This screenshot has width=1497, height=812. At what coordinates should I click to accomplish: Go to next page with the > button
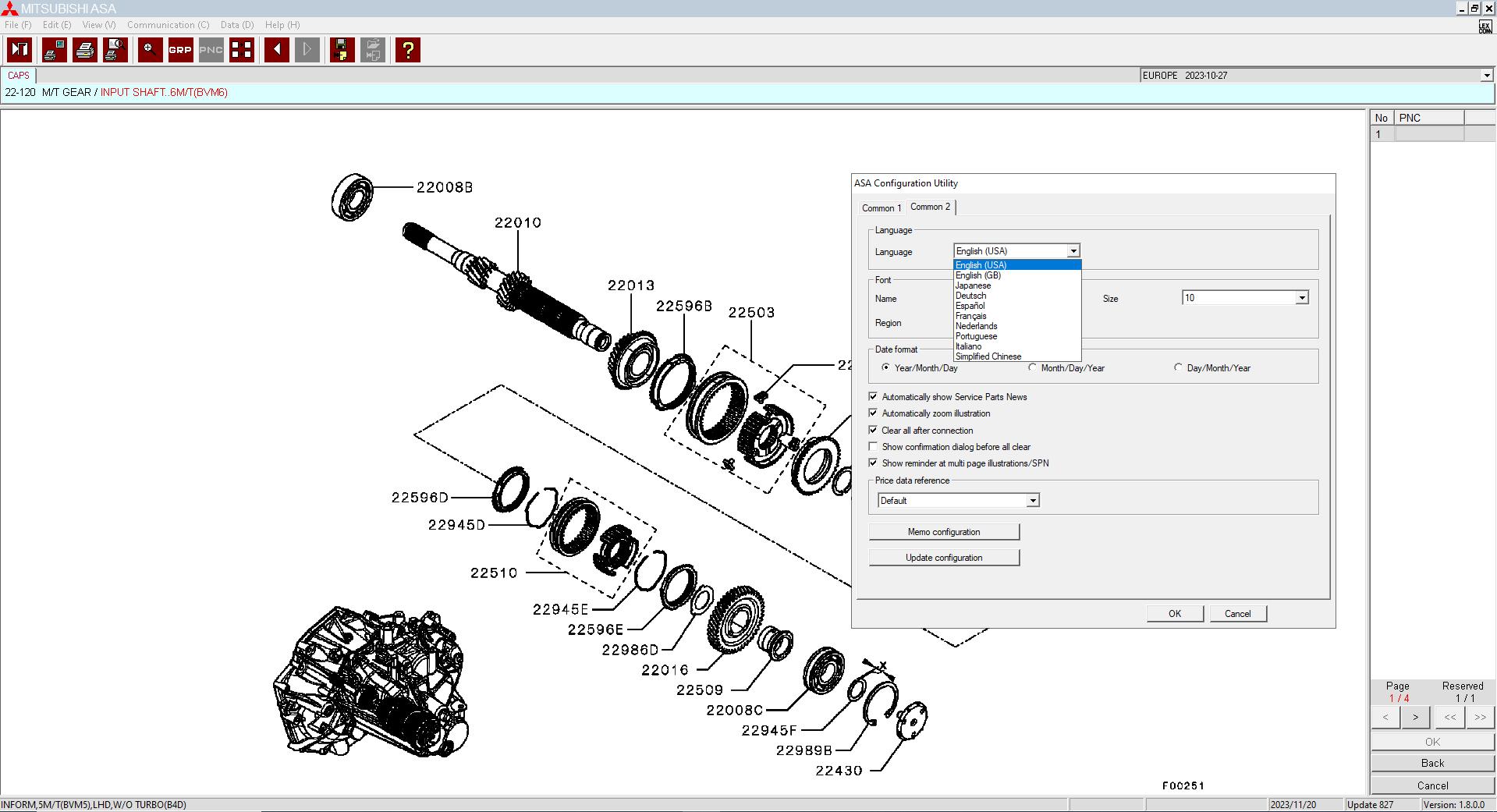[1415, 717]
